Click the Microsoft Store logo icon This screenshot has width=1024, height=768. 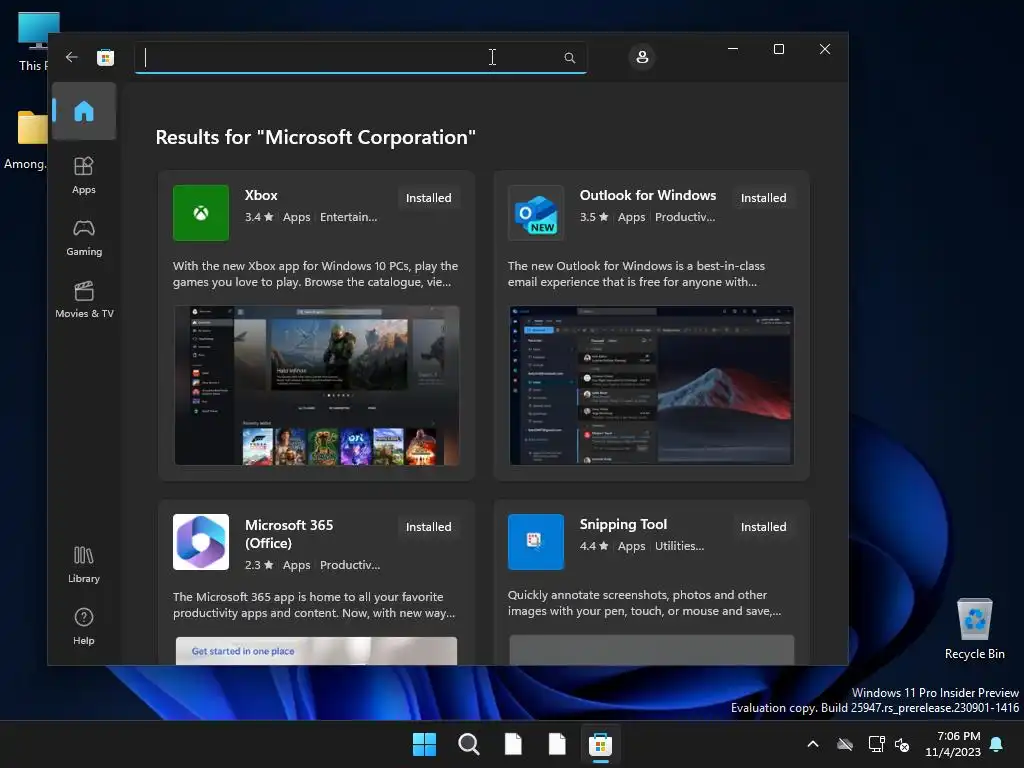click(105, 57)
